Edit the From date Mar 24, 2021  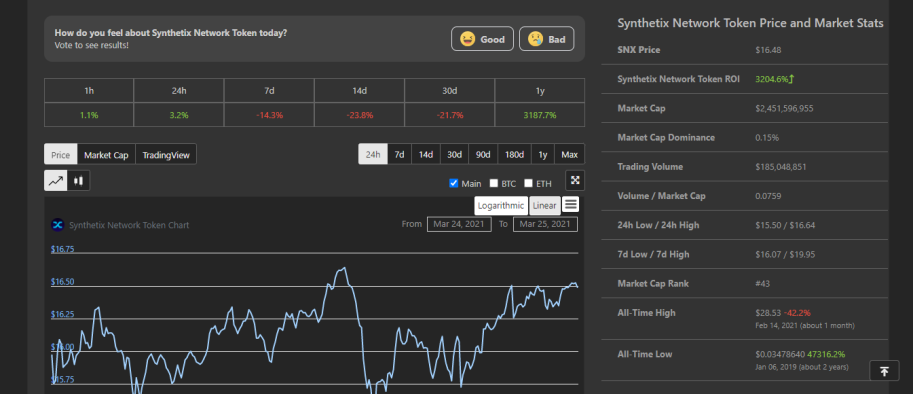[459, 224]
